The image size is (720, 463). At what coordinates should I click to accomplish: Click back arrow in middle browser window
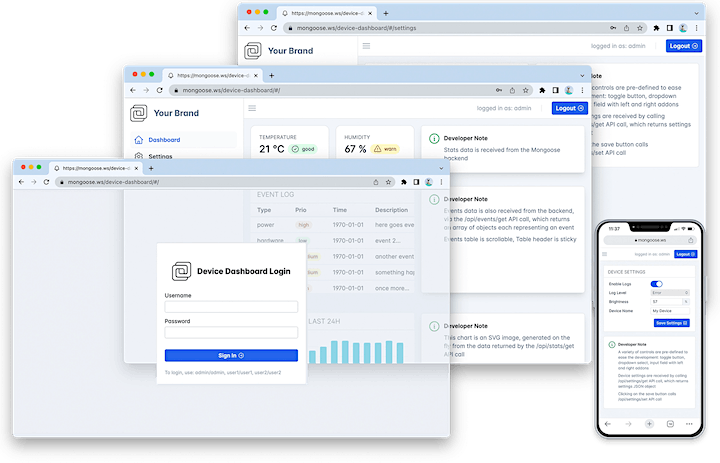click(x=130, y=90)
